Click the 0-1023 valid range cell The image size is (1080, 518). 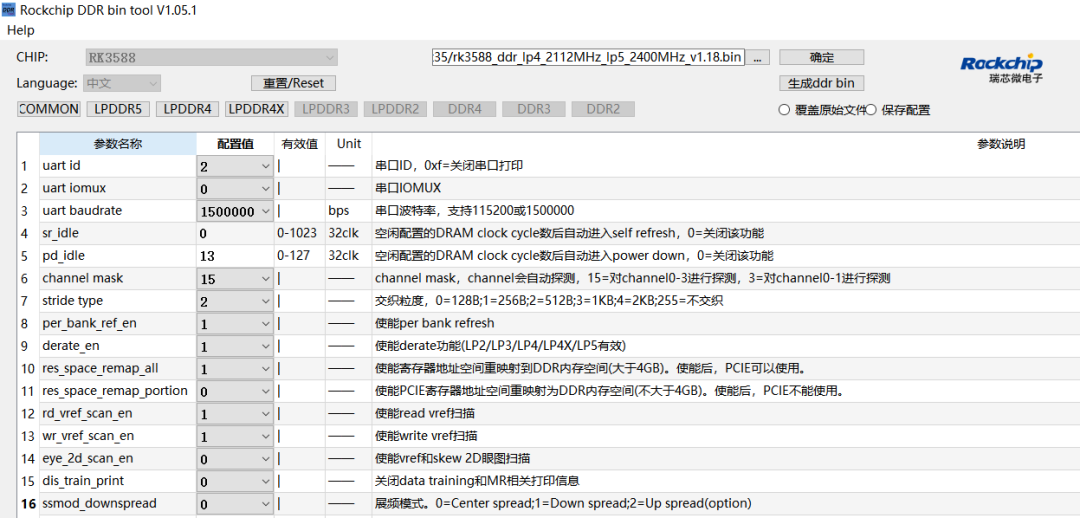(300, 234)
